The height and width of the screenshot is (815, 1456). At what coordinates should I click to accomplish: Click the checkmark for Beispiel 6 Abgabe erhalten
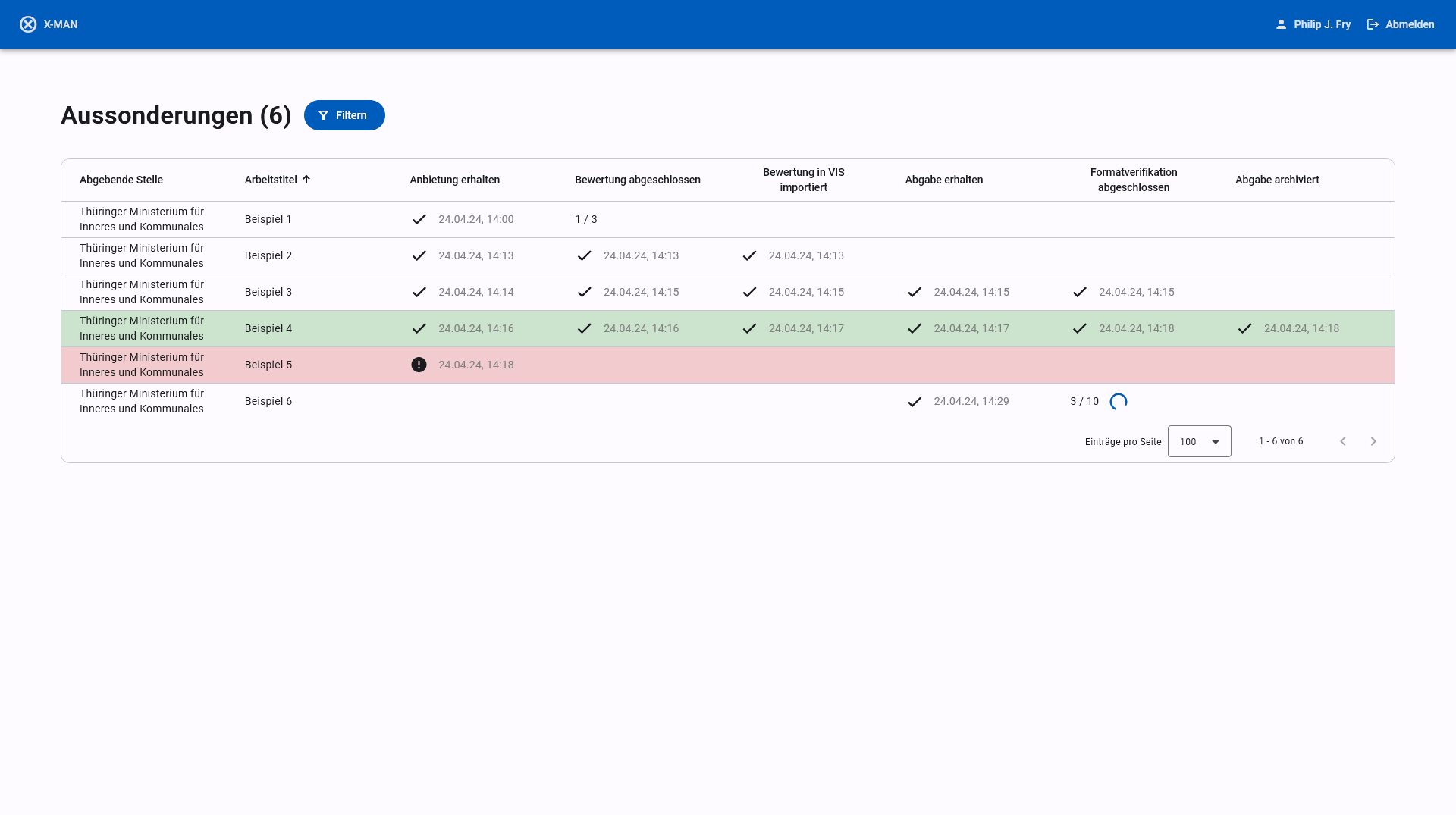click(x=915, y=401)
